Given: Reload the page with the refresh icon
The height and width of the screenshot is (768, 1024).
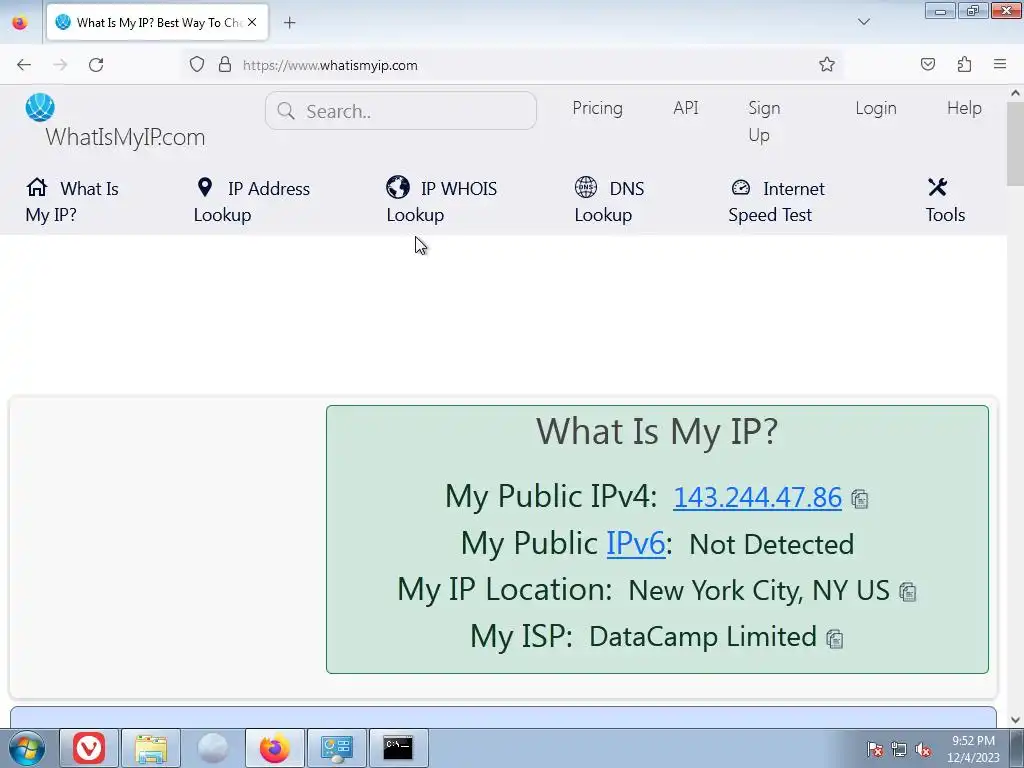Looking at the screenshot, I should coord(96,65).
